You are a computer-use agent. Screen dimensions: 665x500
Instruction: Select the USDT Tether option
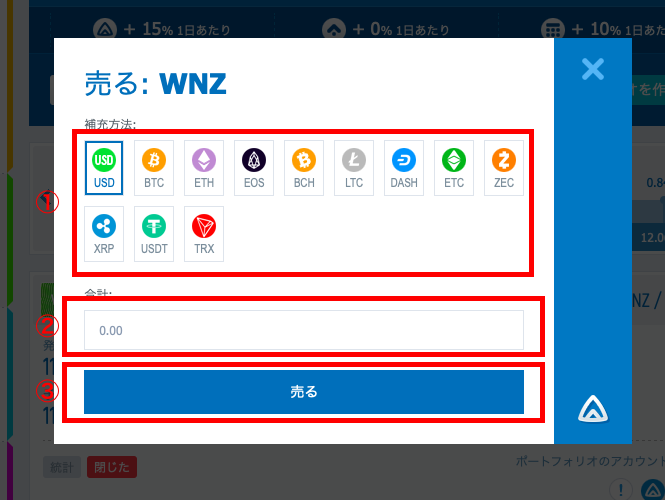(154, 234)
